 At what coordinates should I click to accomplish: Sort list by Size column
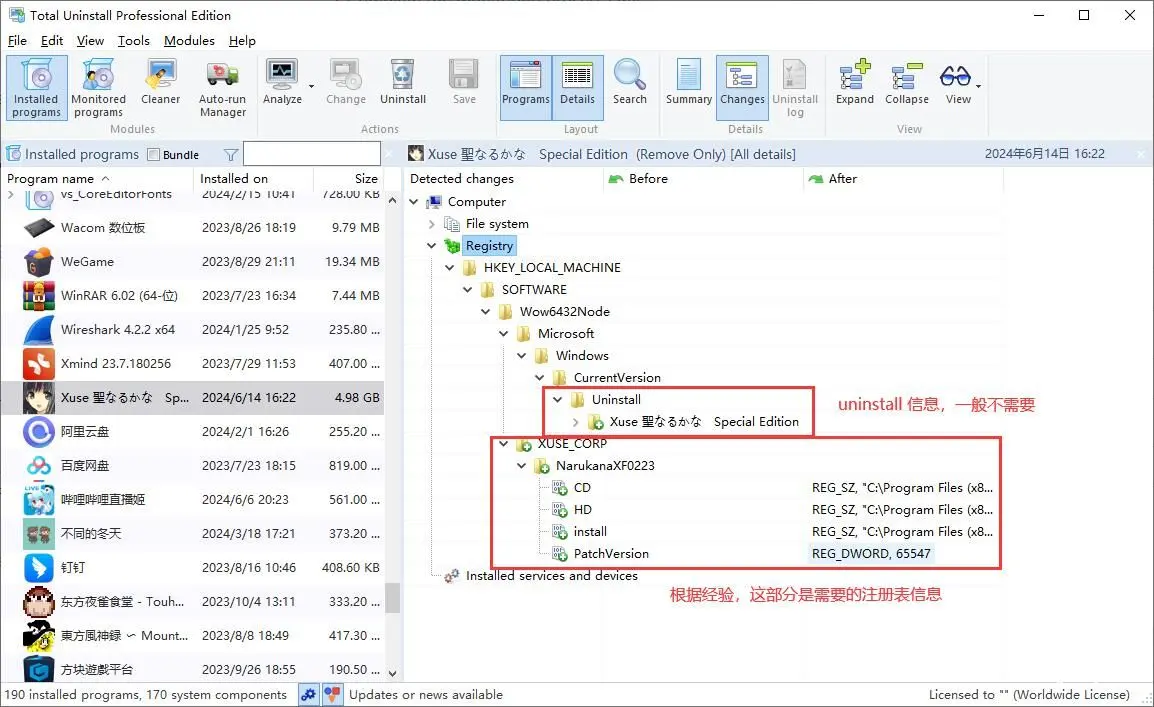click(348, 179)
